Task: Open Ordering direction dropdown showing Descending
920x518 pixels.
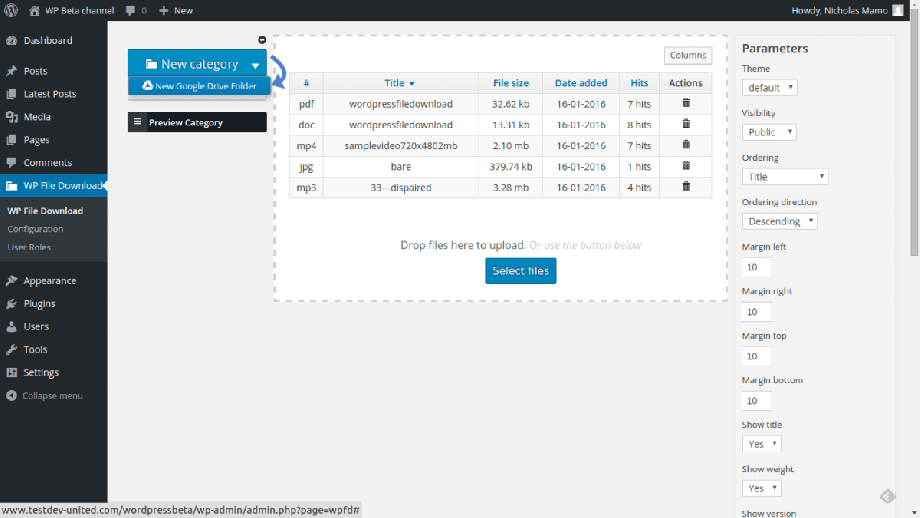Action: click(x=780, y=221)
